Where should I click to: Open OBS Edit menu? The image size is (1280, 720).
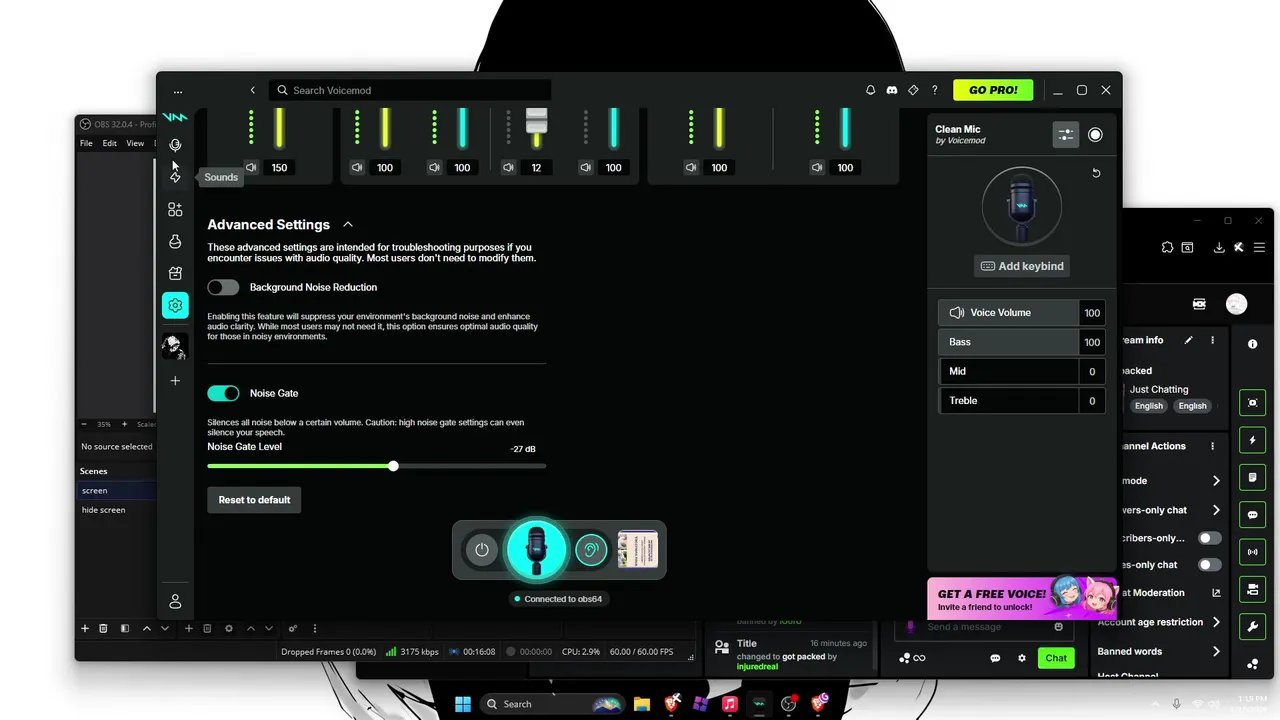point(110,143)
